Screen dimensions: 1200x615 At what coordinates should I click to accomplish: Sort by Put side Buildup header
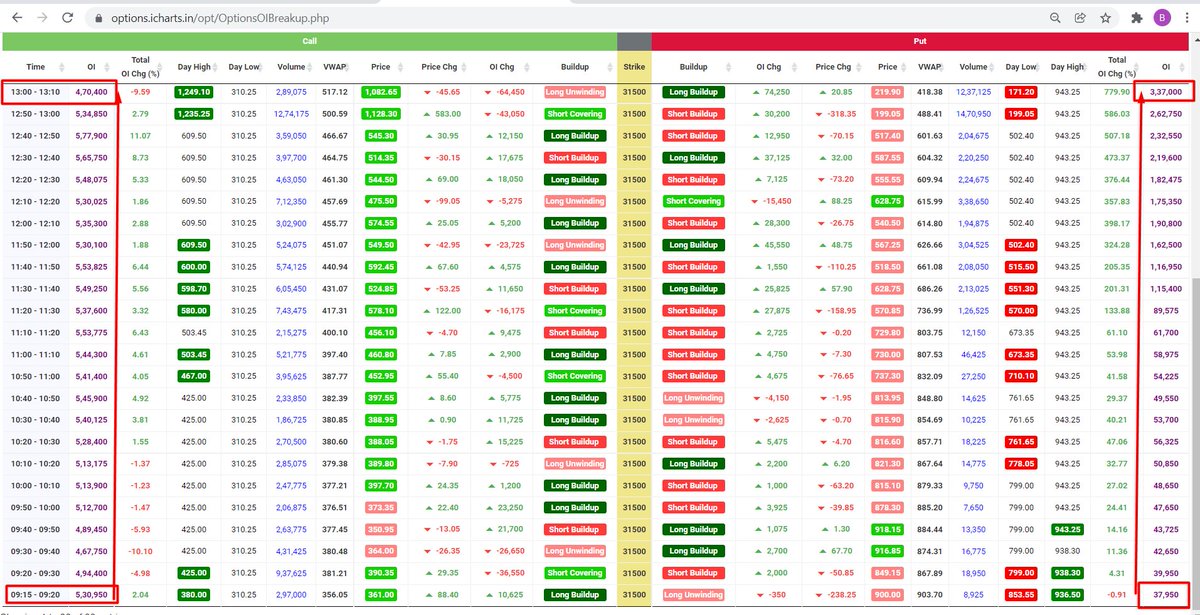(692, 67)
